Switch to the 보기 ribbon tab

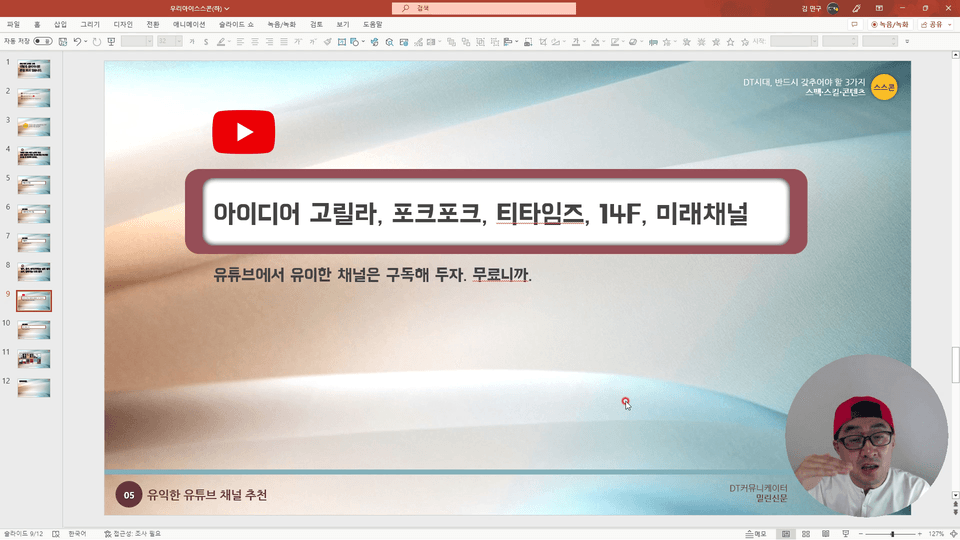click(x=343, y=24)
